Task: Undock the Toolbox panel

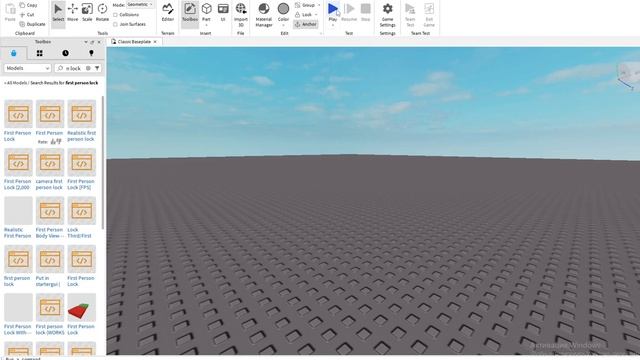Action: (x=92, y=42)
